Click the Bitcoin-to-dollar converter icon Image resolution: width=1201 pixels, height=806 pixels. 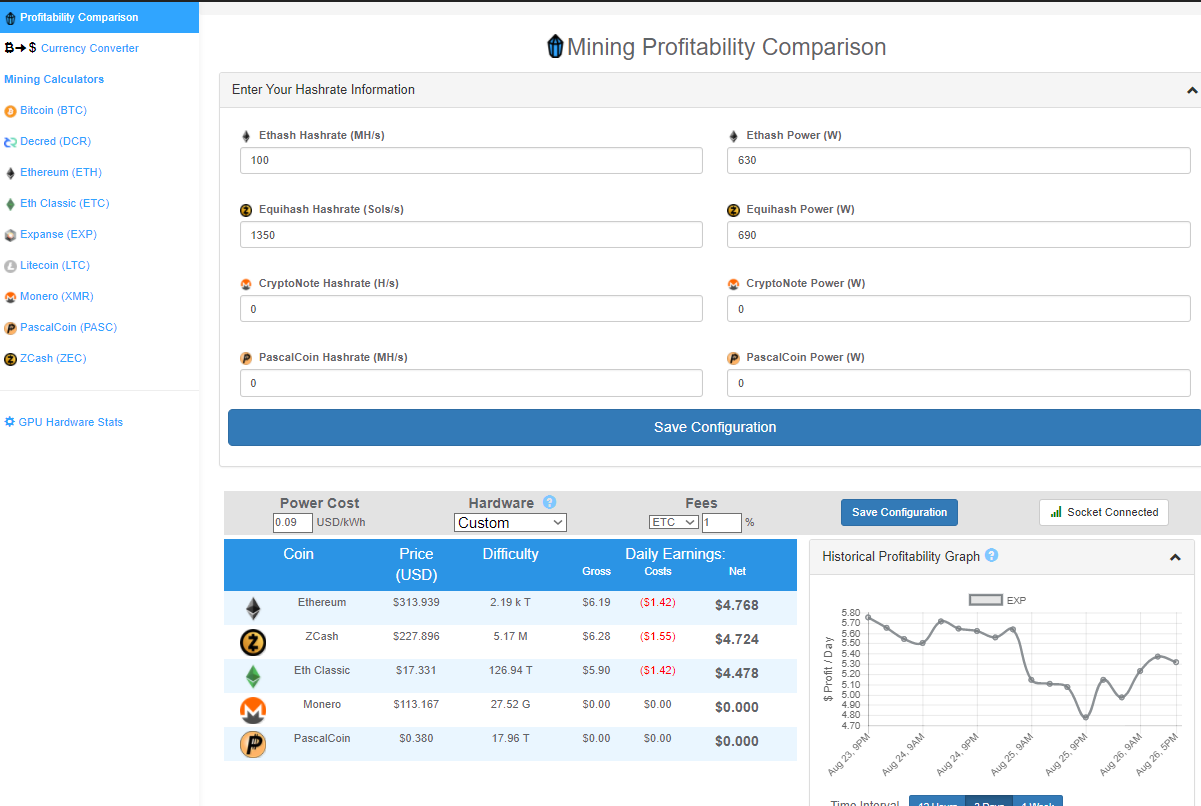pyautogui.click(x=20, y=48)
